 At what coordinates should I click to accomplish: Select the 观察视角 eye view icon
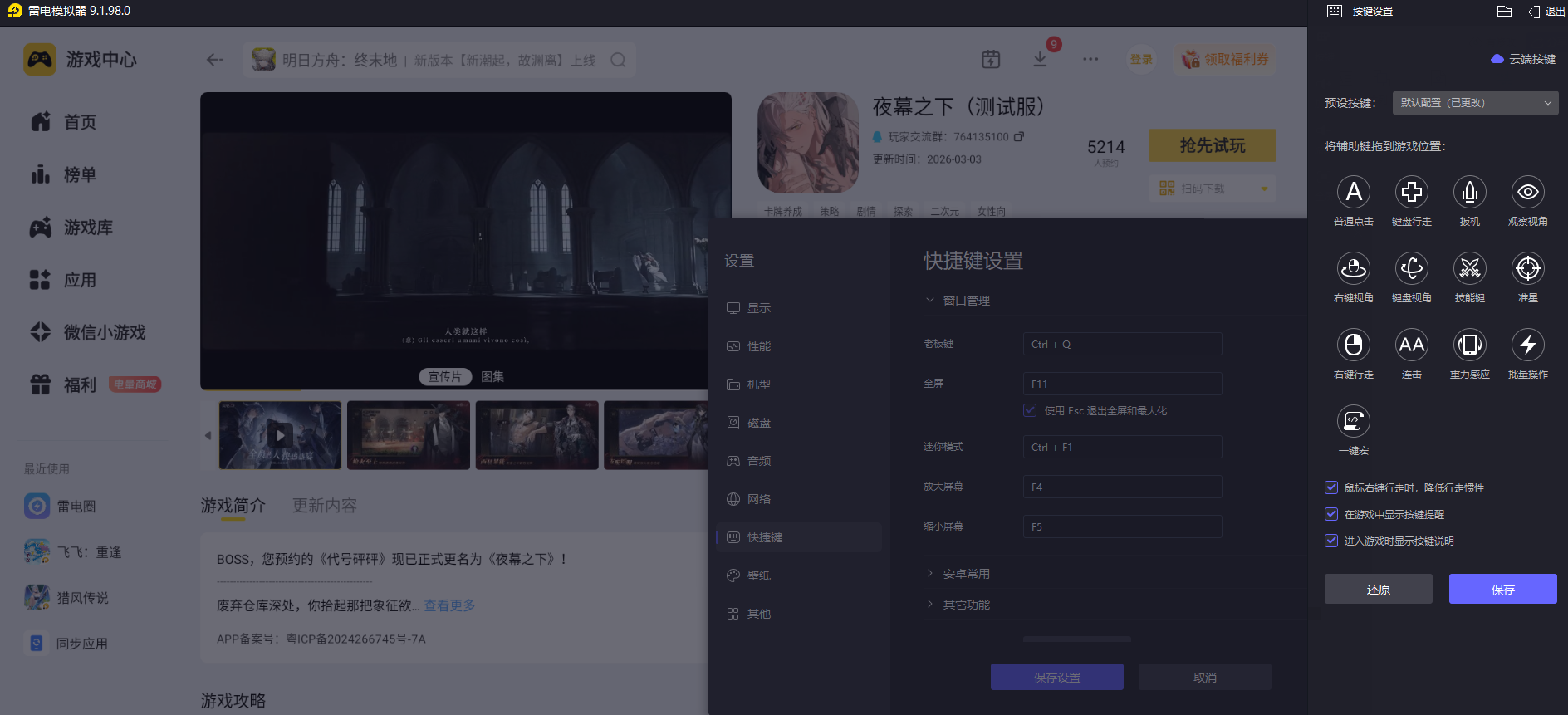coord(1528,192)
